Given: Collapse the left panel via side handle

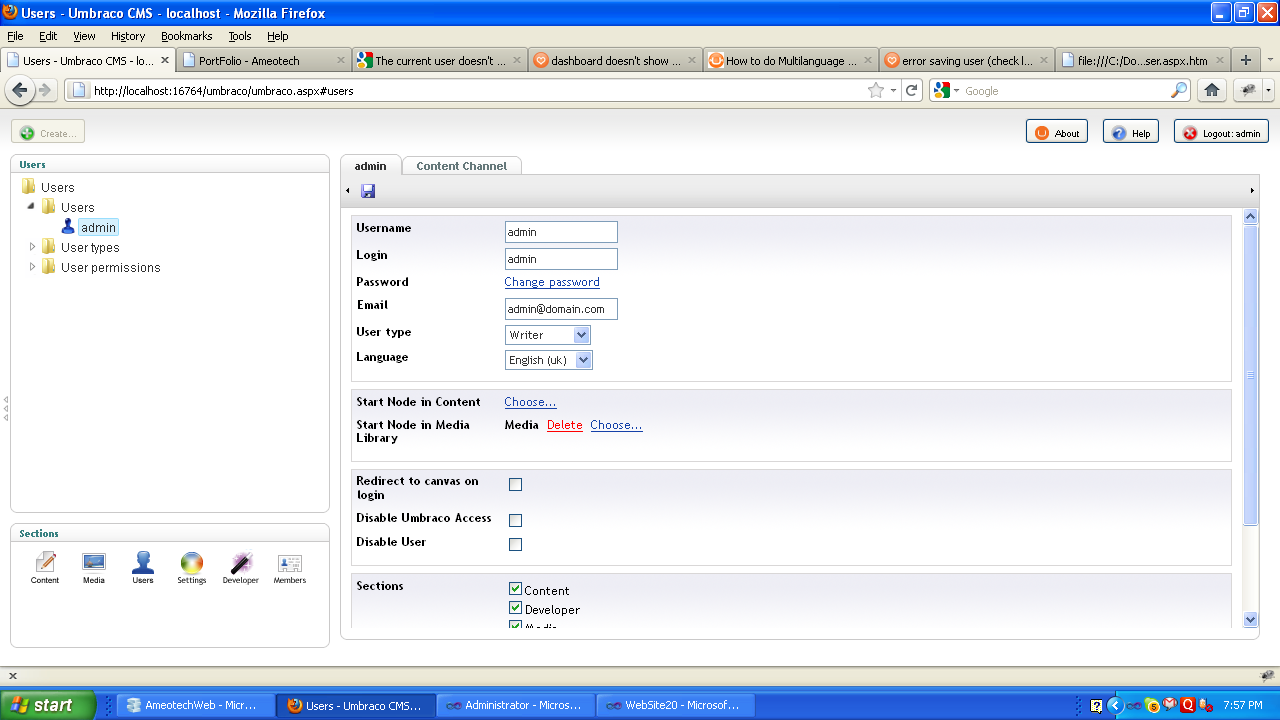Looking at the screenshot, I should point(5,408).
